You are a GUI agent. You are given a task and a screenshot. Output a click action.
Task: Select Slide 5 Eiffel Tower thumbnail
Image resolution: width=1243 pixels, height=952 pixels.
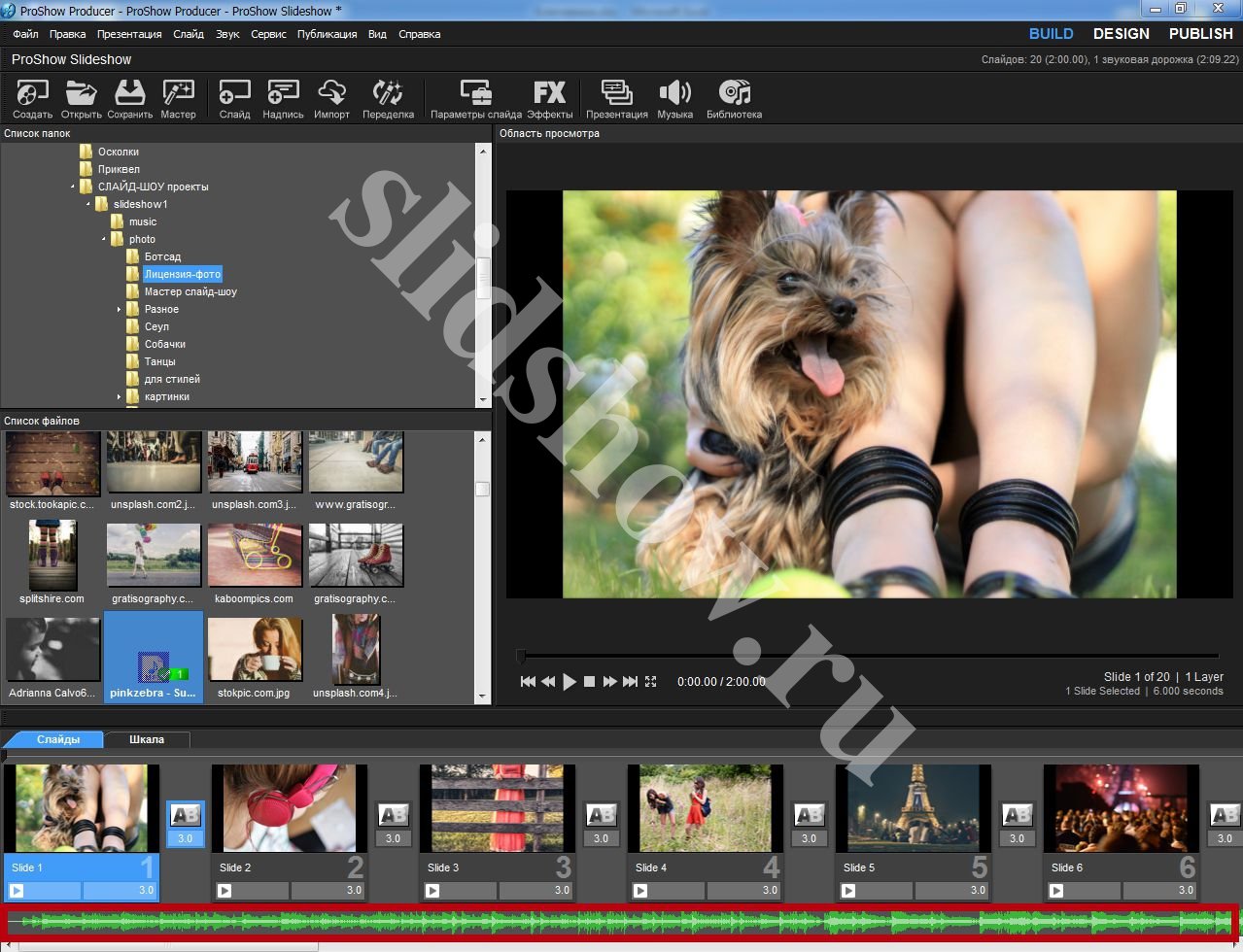tap(914, 808)
